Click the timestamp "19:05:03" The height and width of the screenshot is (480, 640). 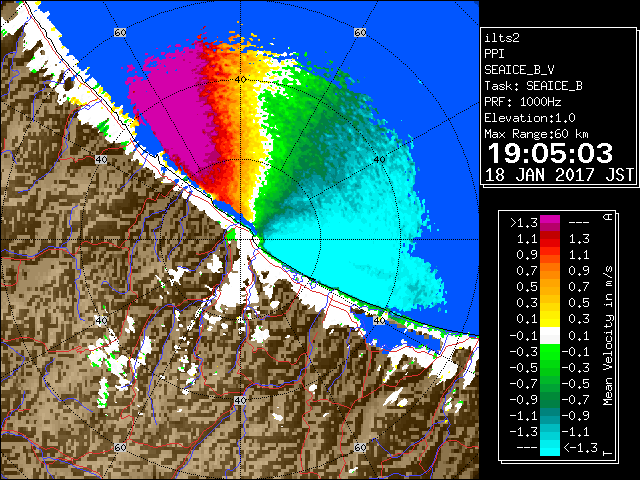(550, 153)
